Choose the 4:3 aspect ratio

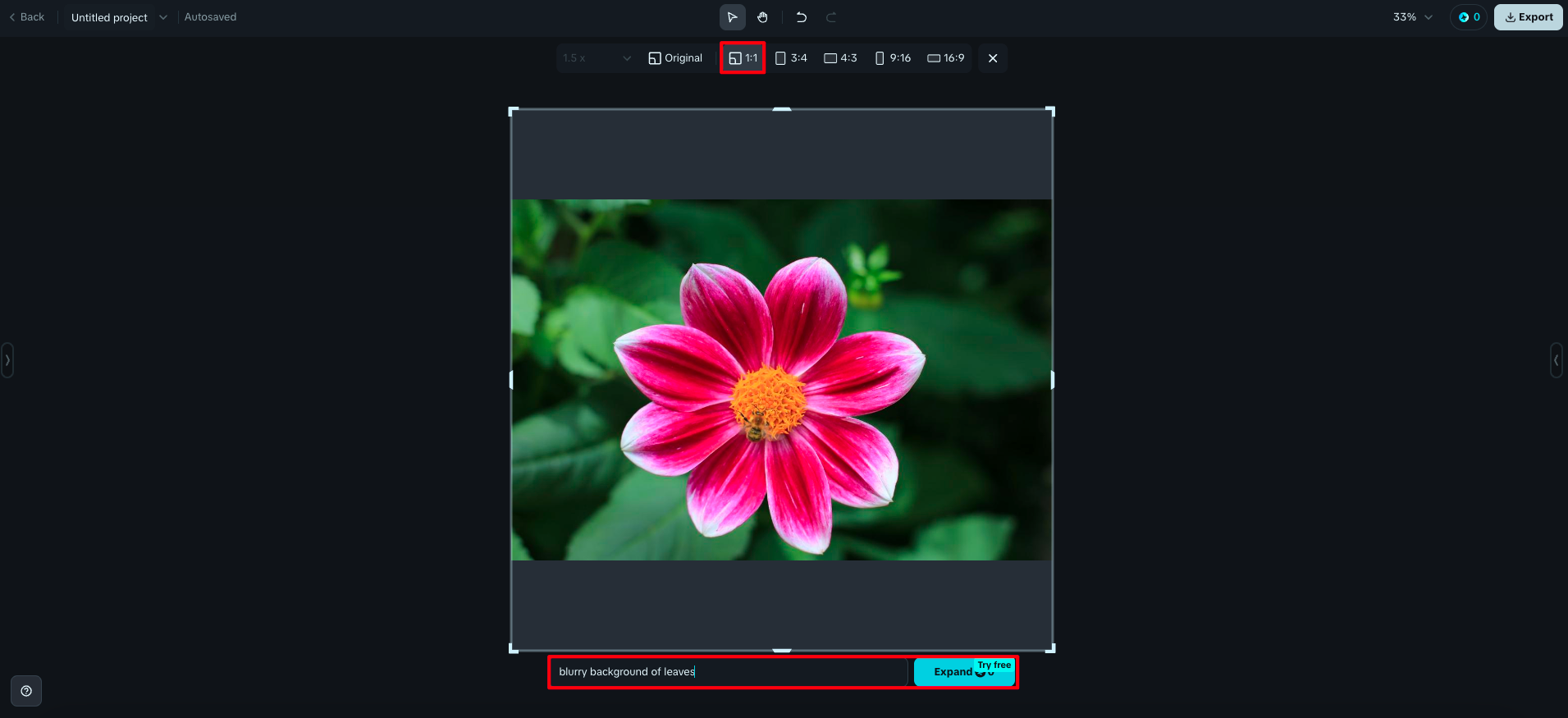(x=840, y=58)
